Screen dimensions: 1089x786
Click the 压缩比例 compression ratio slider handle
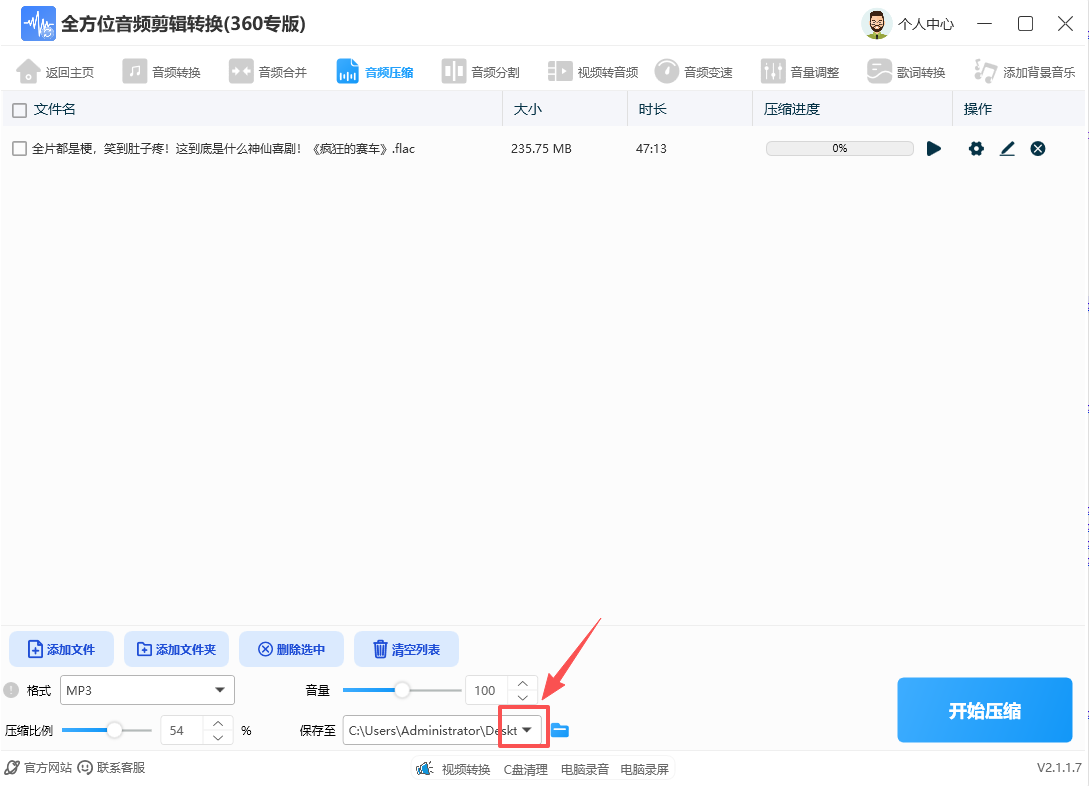113,730
